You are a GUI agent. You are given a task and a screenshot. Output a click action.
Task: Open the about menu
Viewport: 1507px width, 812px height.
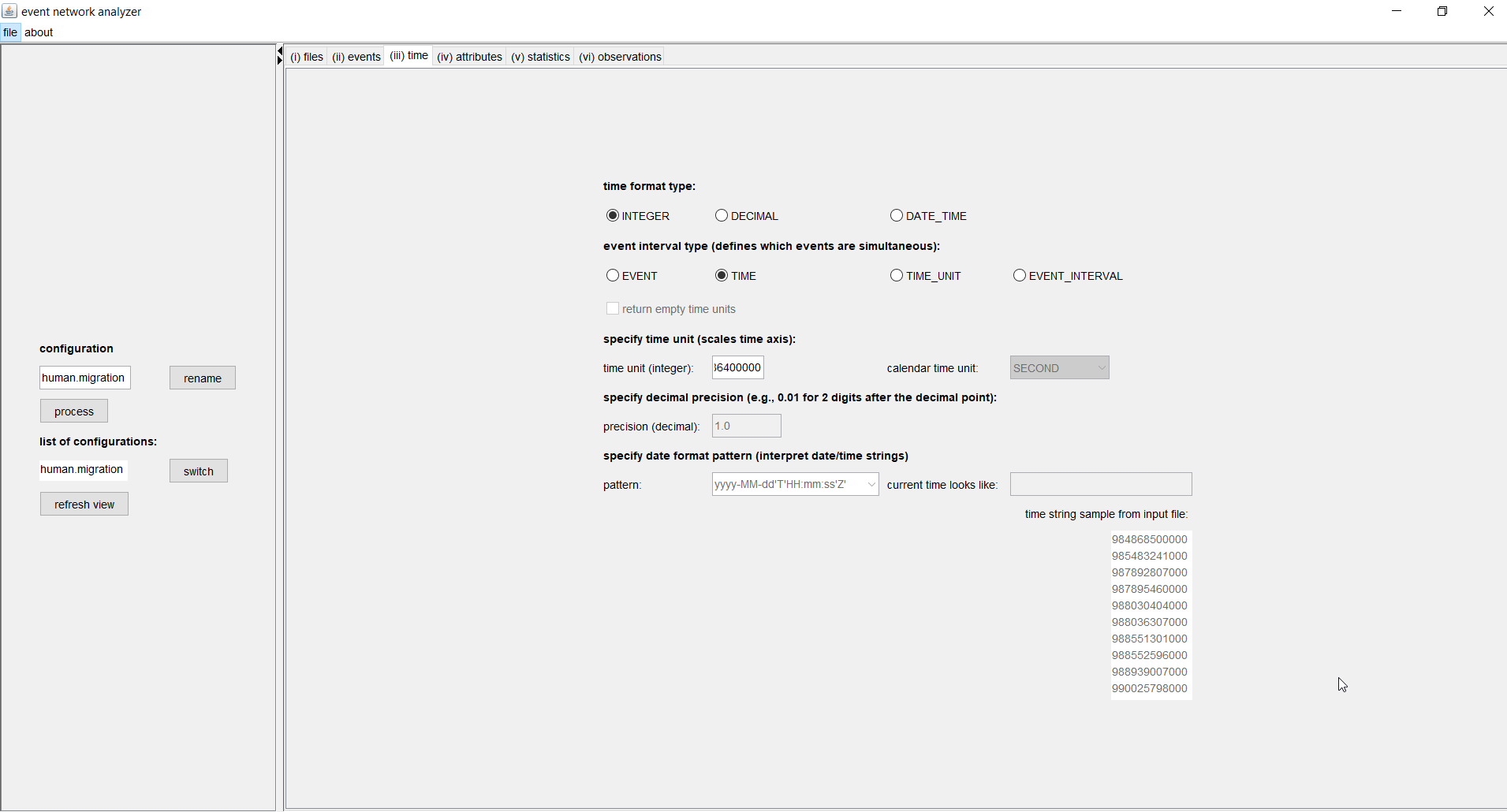[39, 32]
